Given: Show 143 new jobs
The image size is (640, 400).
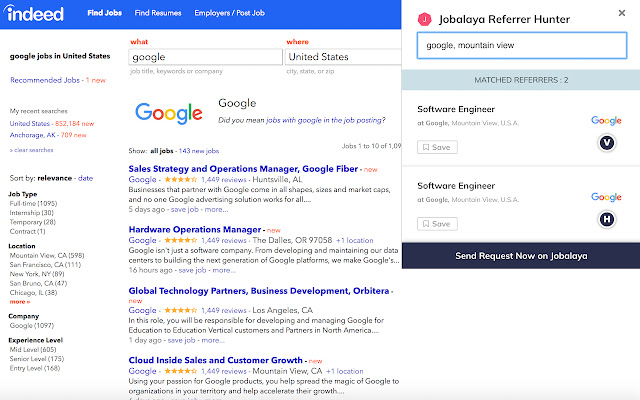Looking at the screenshot, I should point(199,151).
